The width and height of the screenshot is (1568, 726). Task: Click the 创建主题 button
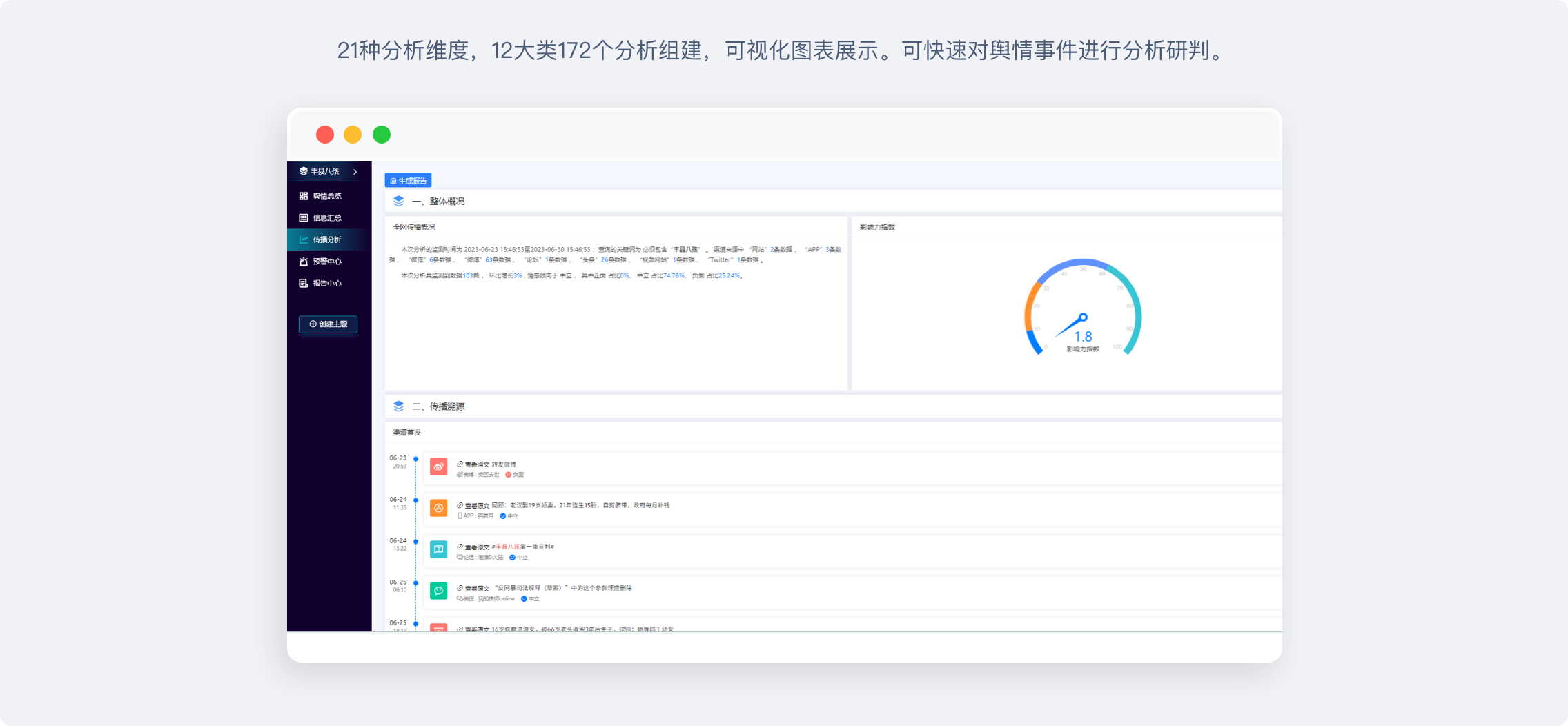328,324
